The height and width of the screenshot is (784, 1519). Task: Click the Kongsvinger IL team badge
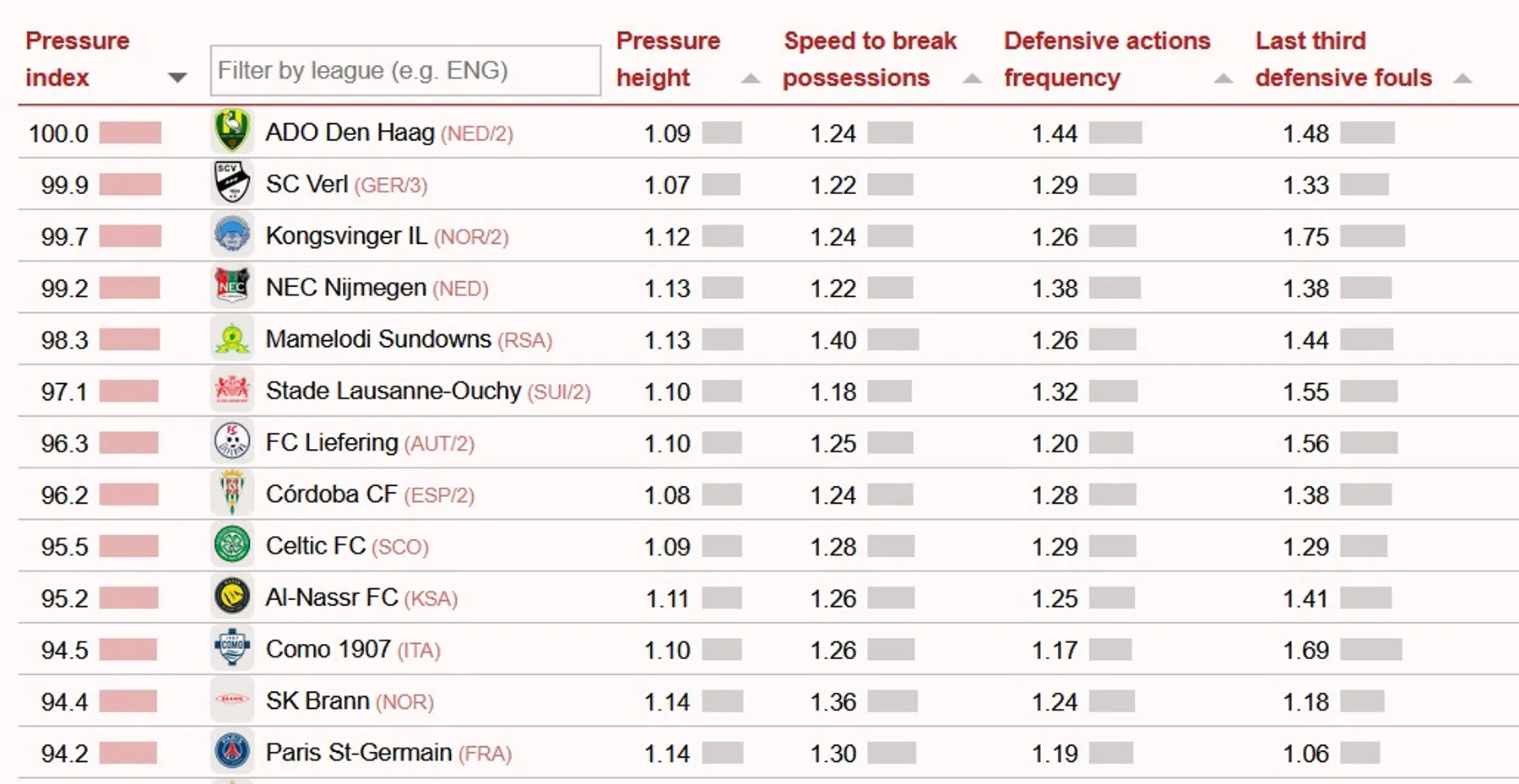tap(232, 235)
